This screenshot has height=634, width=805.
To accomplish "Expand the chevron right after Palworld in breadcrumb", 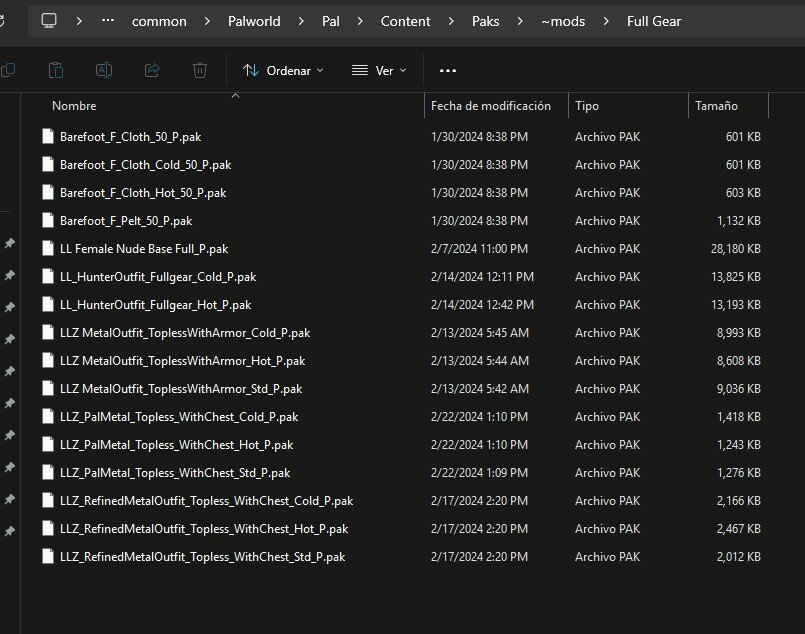I will (x=299, y=21).
